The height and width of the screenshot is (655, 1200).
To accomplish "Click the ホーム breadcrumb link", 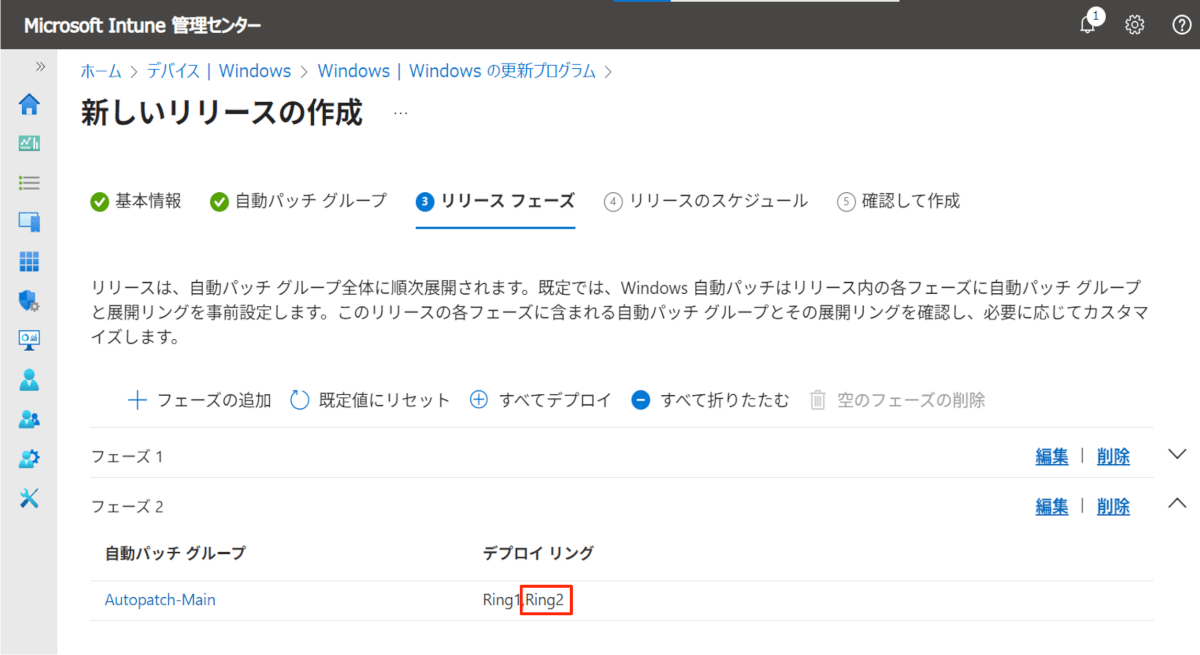I will click(x=101, y=71).
